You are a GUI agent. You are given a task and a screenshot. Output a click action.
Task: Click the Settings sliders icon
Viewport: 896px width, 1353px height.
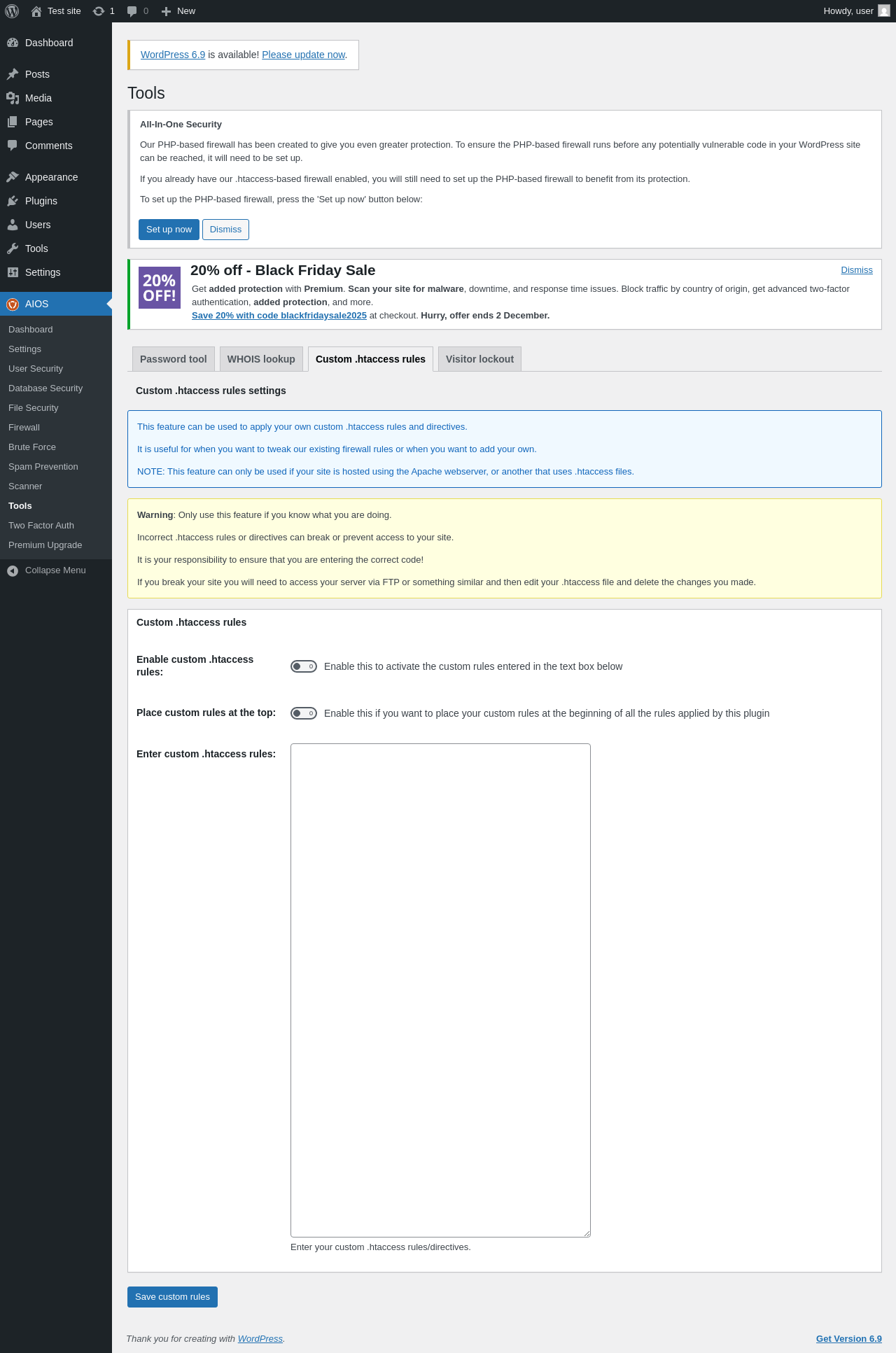[13, 272]
